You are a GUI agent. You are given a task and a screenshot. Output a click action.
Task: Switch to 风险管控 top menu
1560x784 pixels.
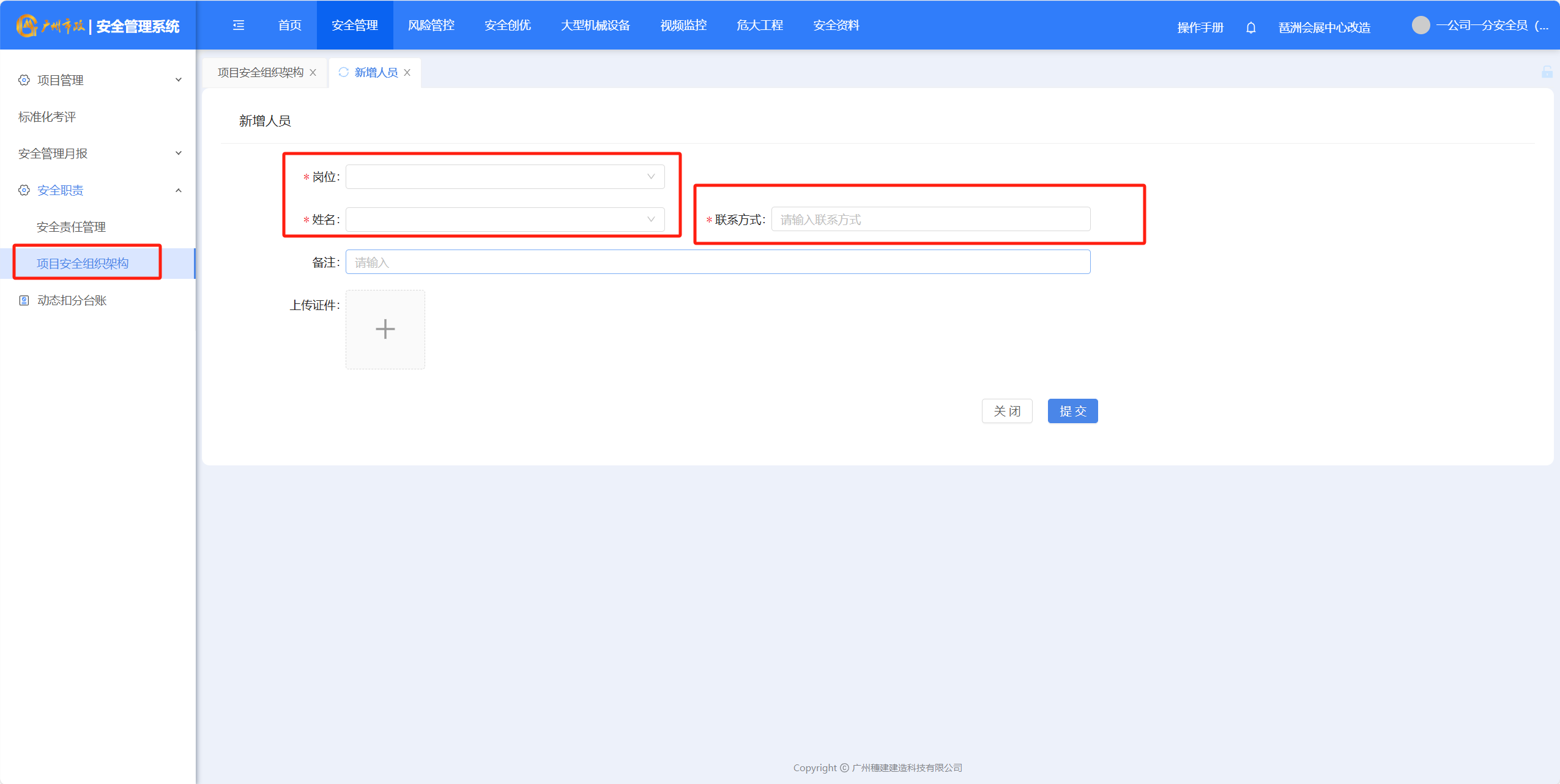(x=431, y=25)
